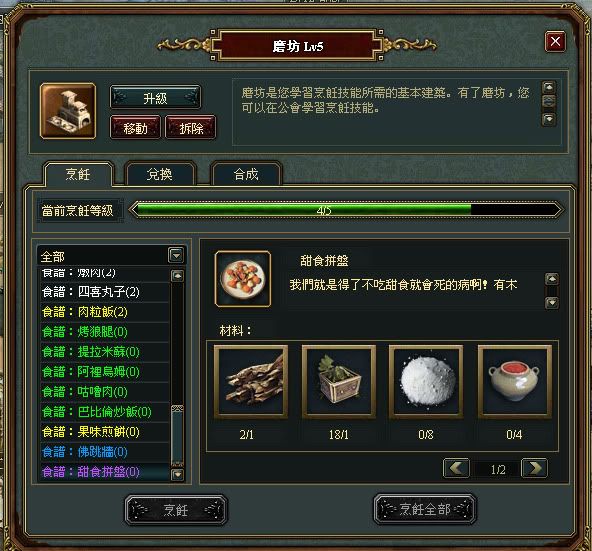Click the cooking level progress bar
592x551 pixels.
click(347, 210)
